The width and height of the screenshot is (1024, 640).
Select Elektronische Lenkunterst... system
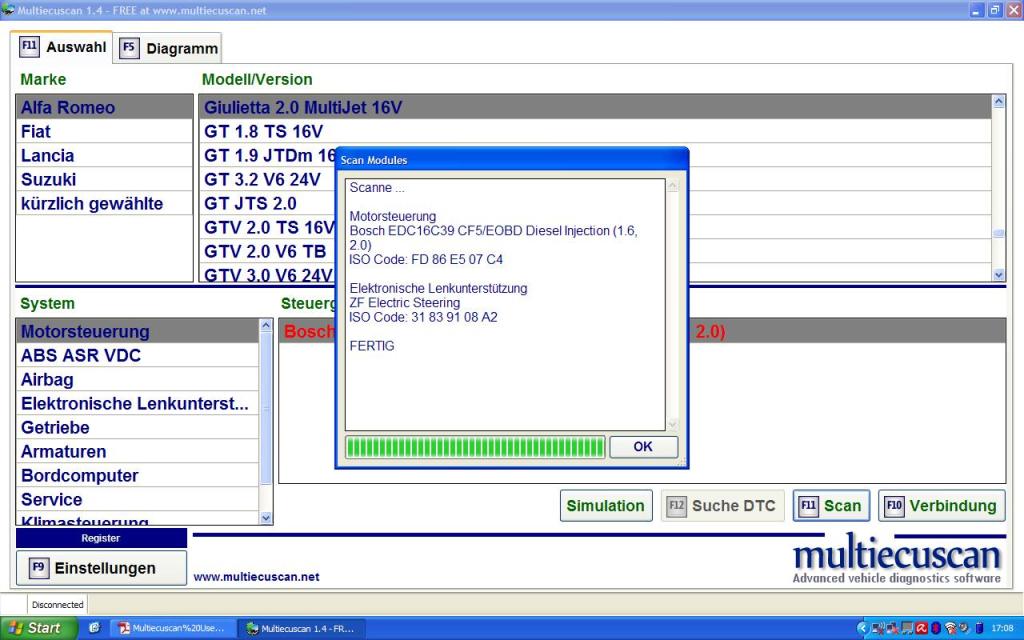click(138, 404)
